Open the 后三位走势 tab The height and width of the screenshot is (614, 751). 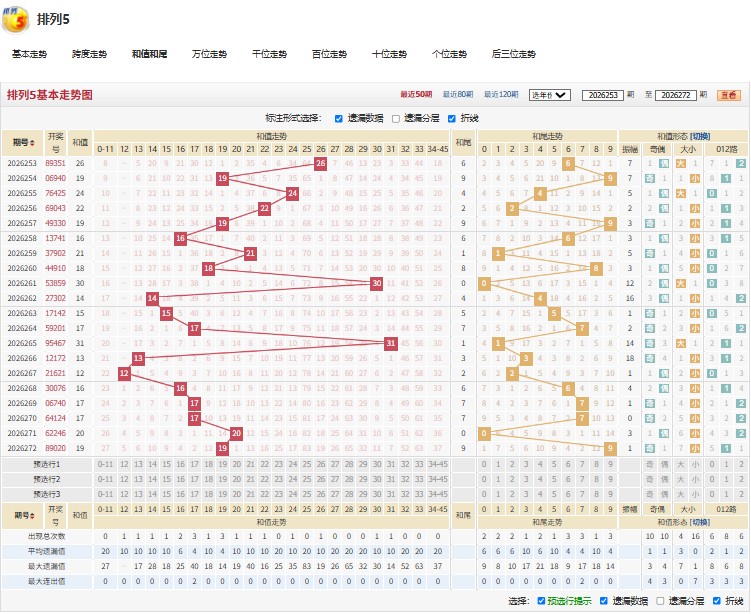[514, 54]
